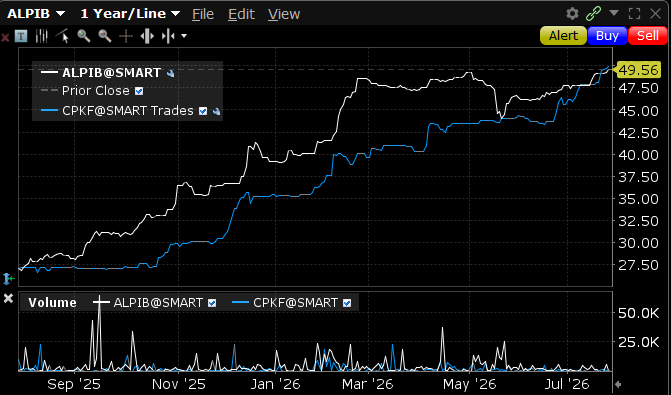Open the dropdown arrow beside link icon
Viewport: 671px width, 395px height.
614,13
